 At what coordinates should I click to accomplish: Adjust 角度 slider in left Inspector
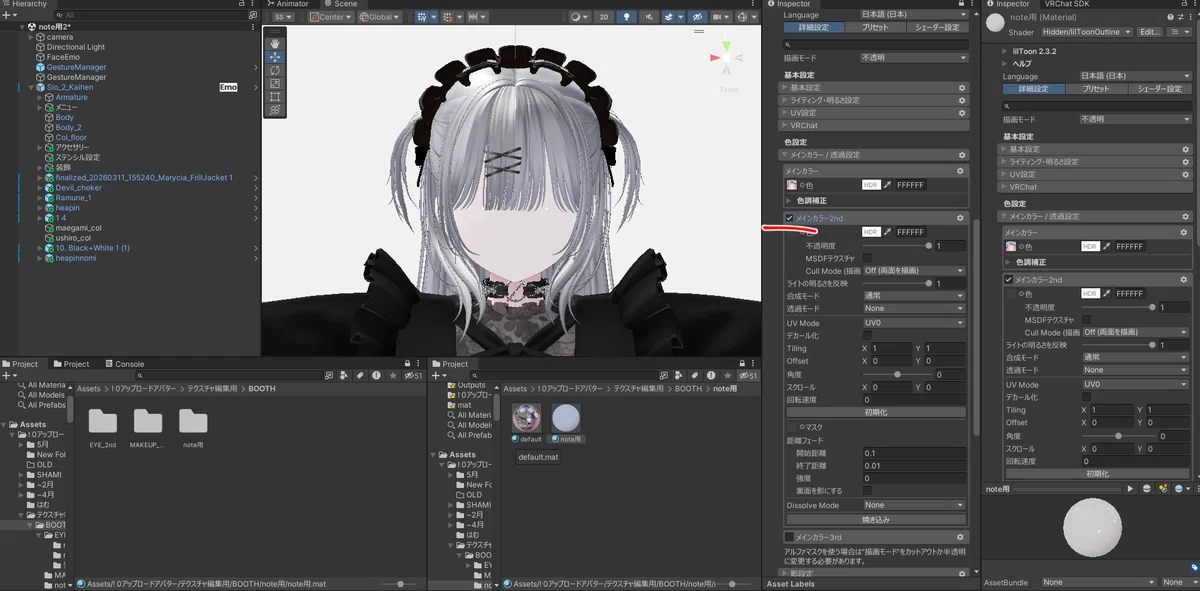pyautogui.click(x=898, y=374)
